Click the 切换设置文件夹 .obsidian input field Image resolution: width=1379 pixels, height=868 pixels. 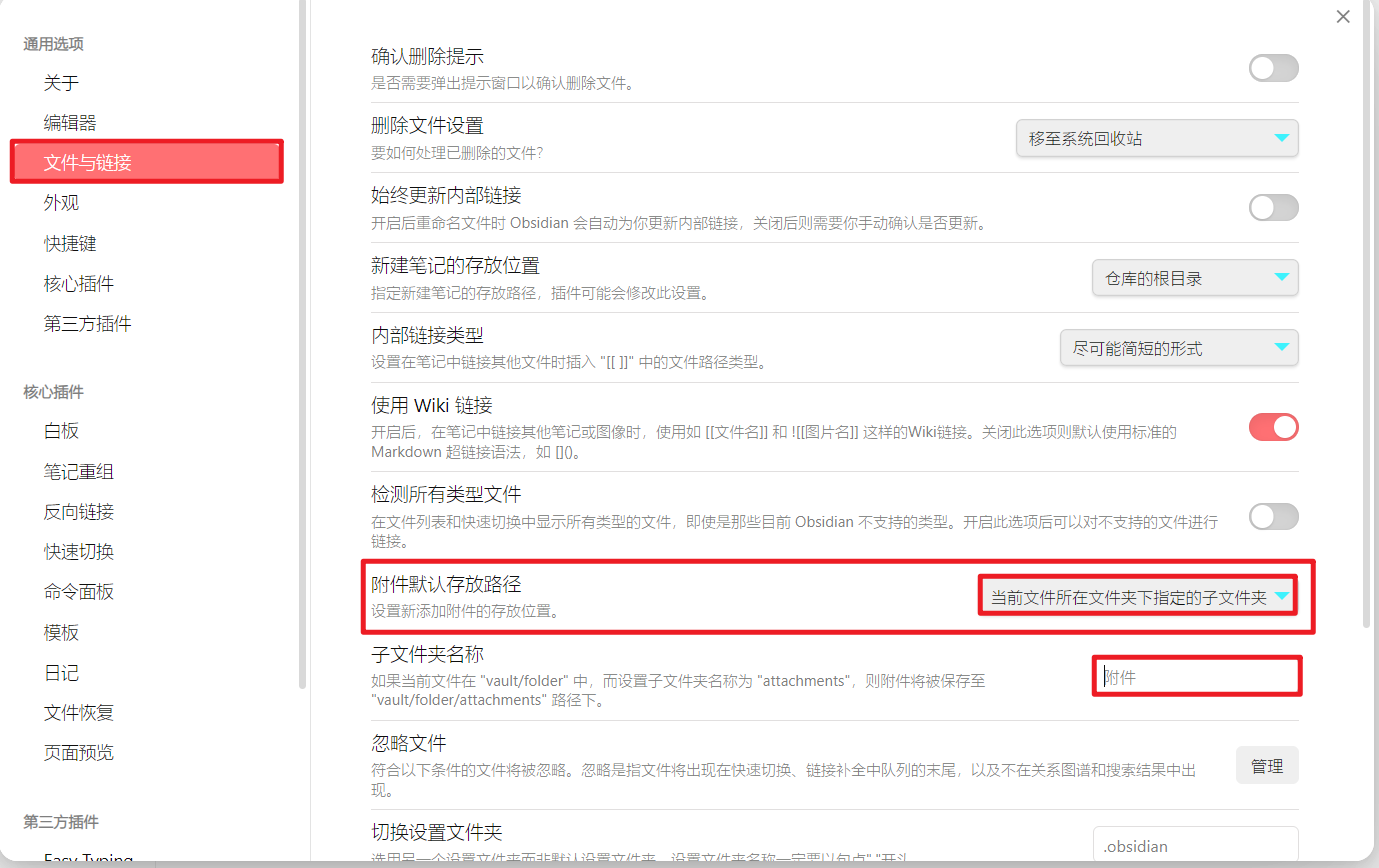(1196, 845)
